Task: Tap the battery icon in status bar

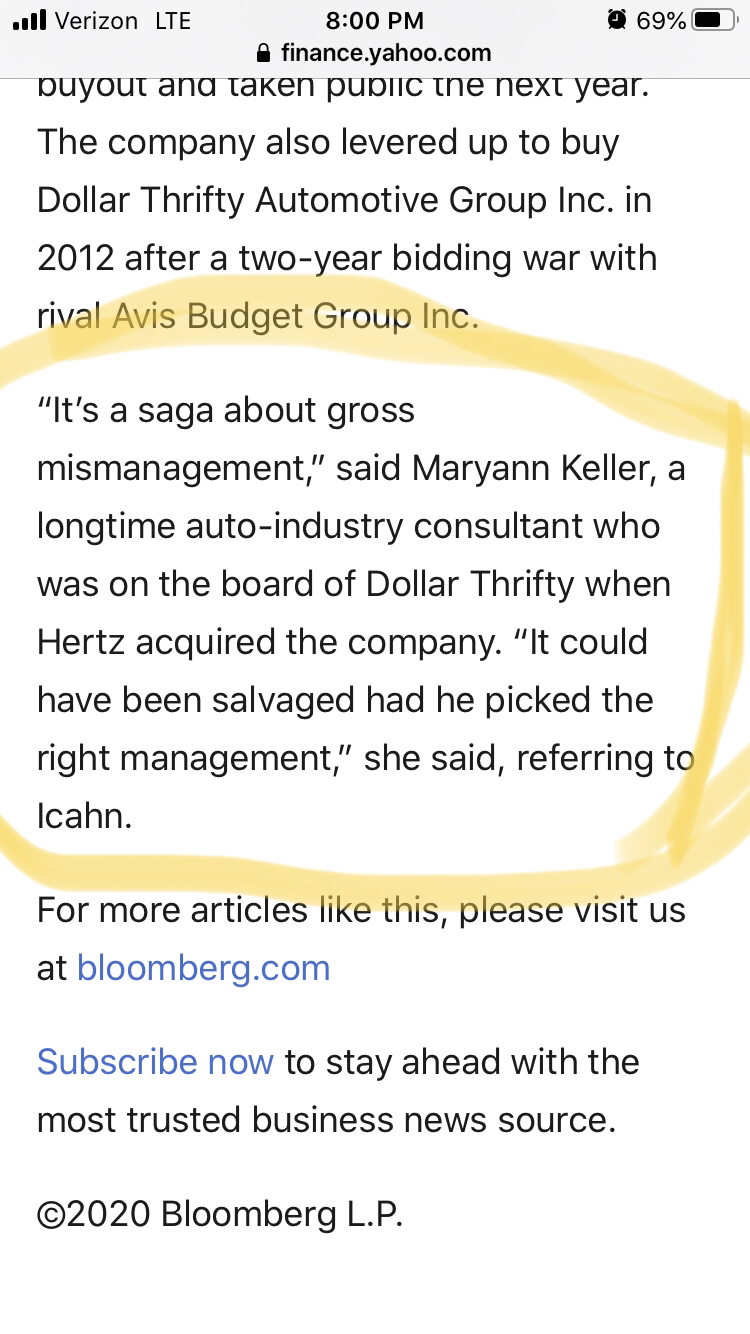Action: coord(713,20)
